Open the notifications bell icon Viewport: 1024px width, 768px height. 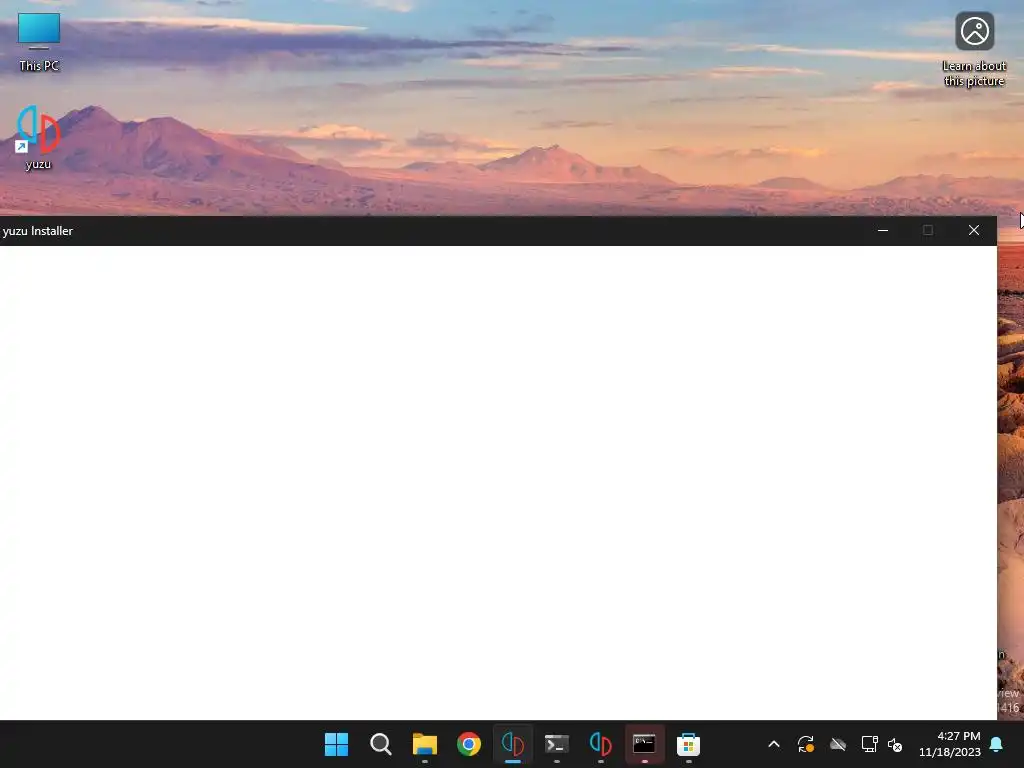[997, 744]
